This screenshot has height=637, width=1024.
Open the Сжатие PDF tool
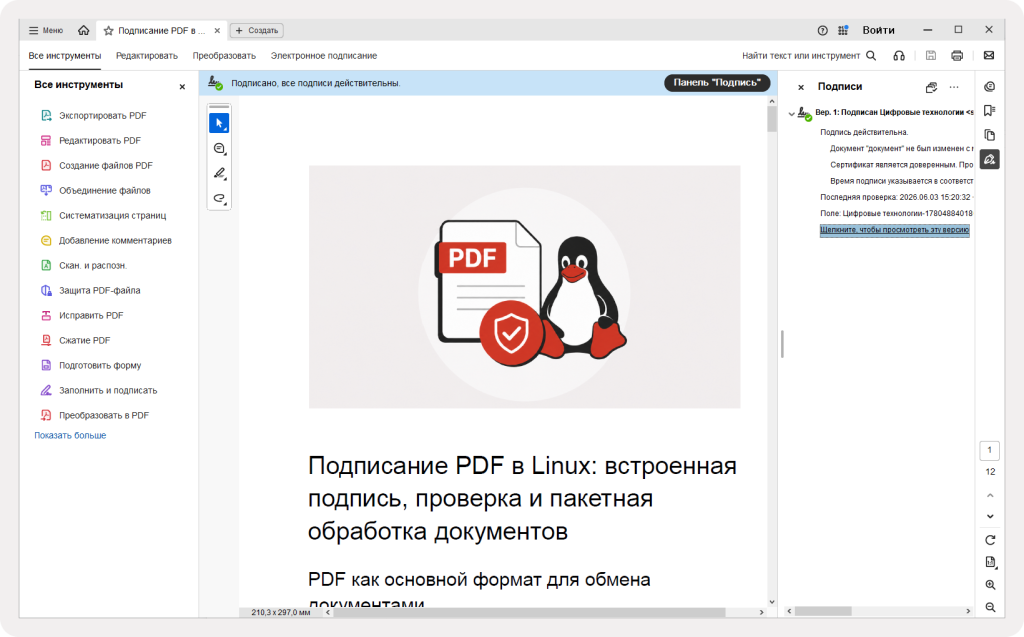75,340
